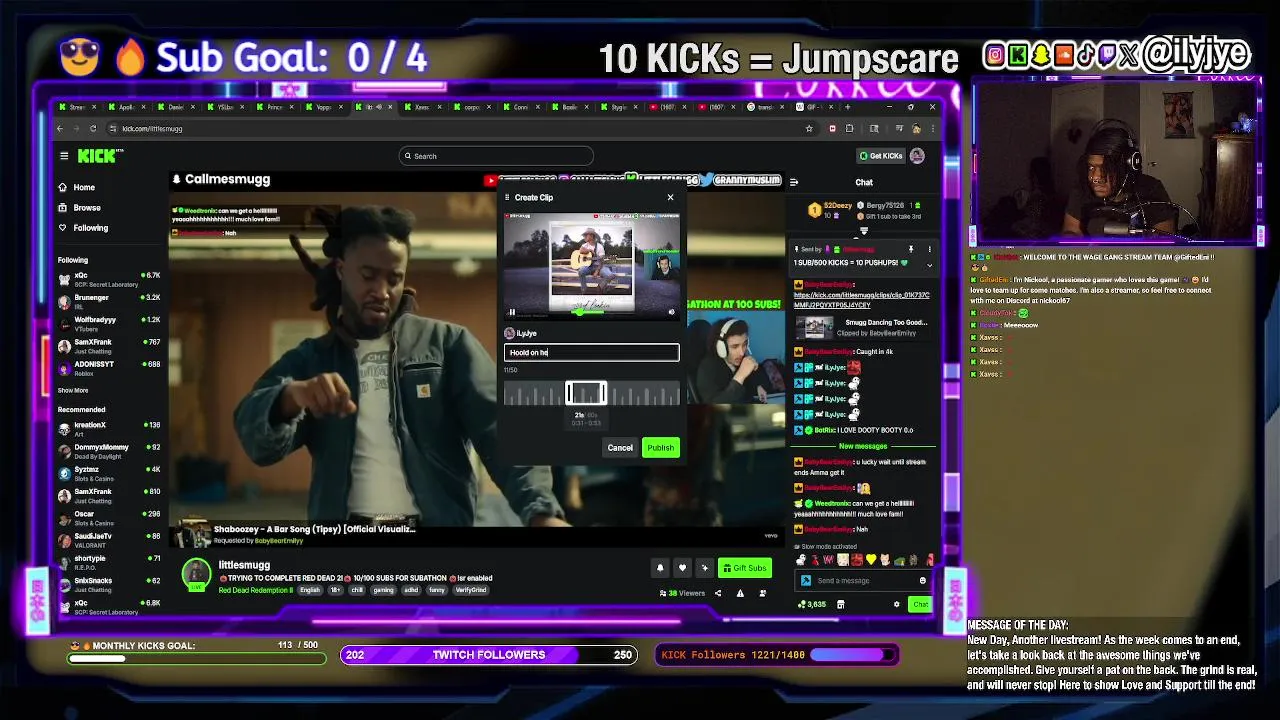
Task: Open a new browser tab
Action: click(x=848, y=107)
